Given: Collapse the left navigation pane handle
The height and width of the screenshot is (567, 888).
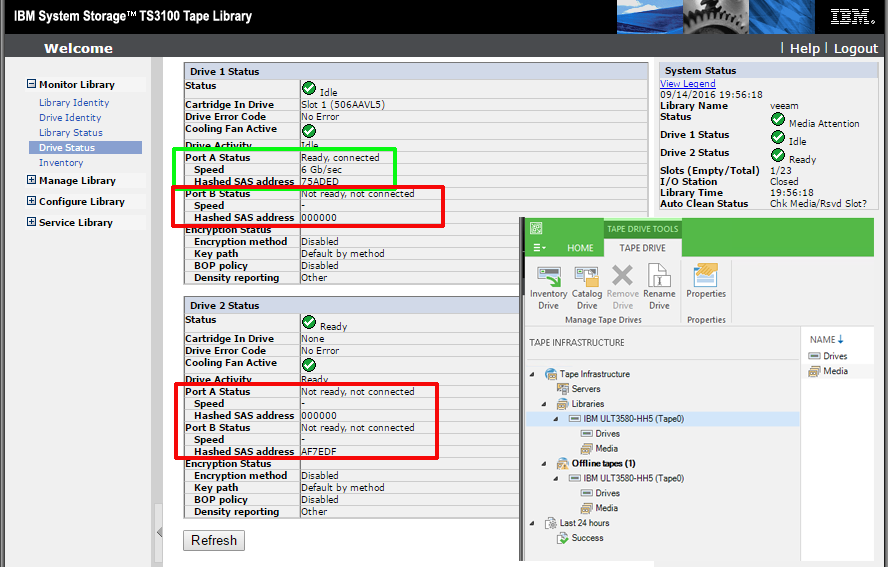Looking at the screenshot, I should pyautogui.click(x=159, y=532).
